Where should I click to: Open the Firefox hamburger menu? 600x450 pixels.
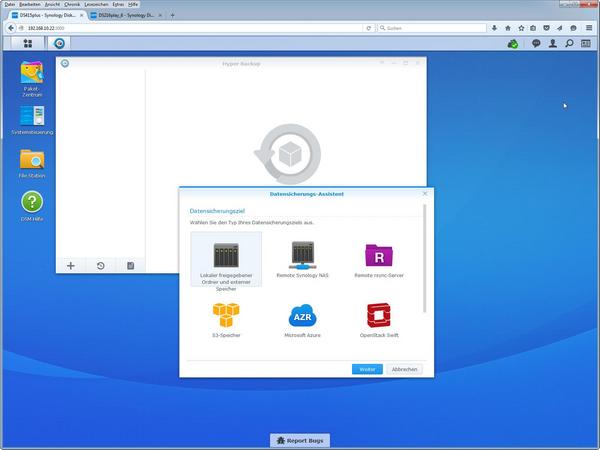pyautogui.click(x=589, y=28)
